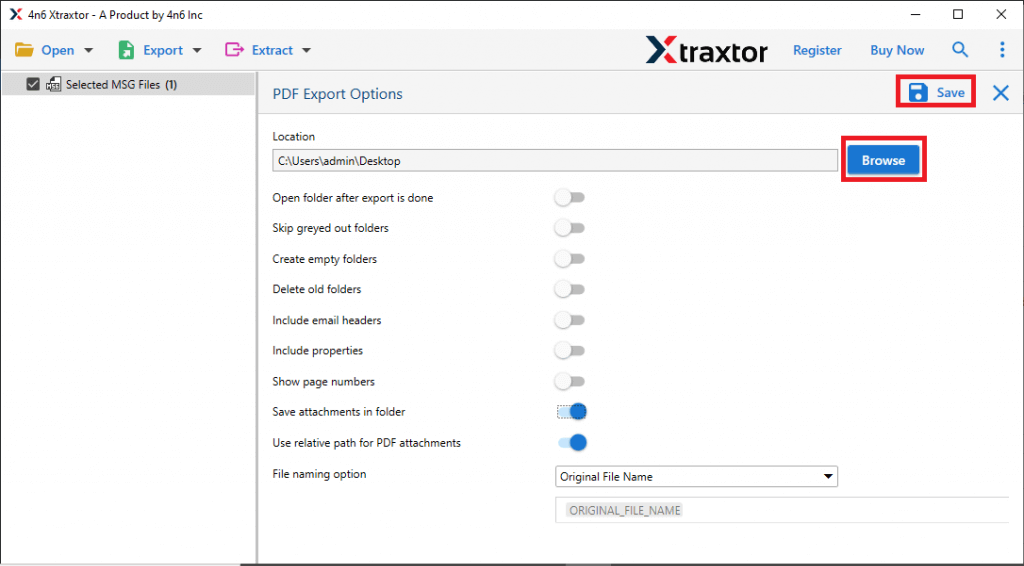Open the search magnifier icon
The image size is (1024, 566).
coord(960,50)
